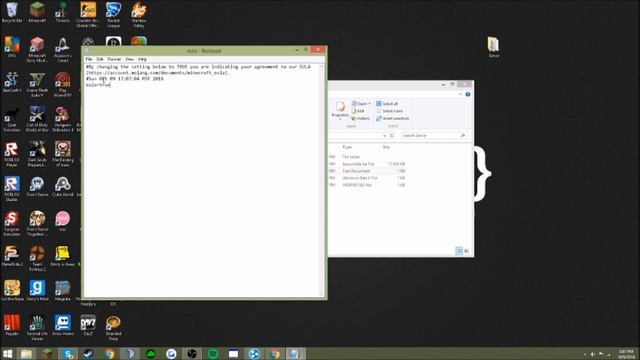The image size is (640, 360).
Task: Launch the Grand Theft Auto V shortcut
Action: click(37, 85)
